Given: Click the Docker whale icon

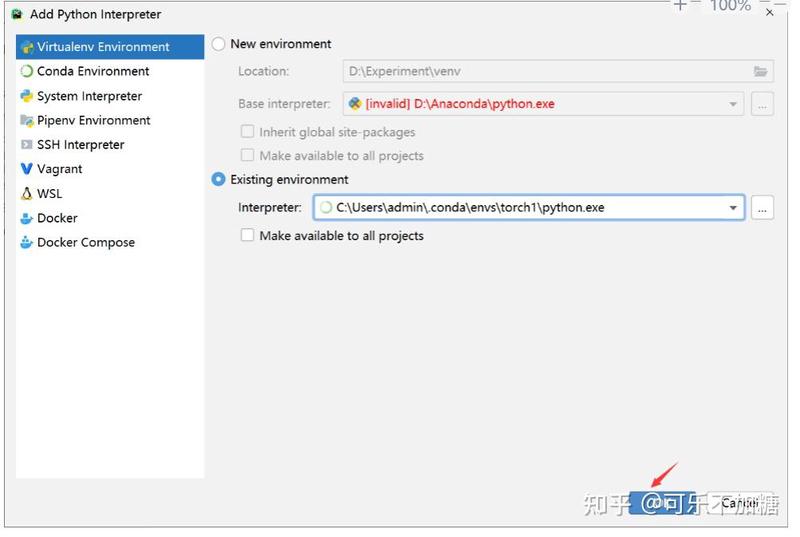Looking at the screenshot, I should point(27,219).
